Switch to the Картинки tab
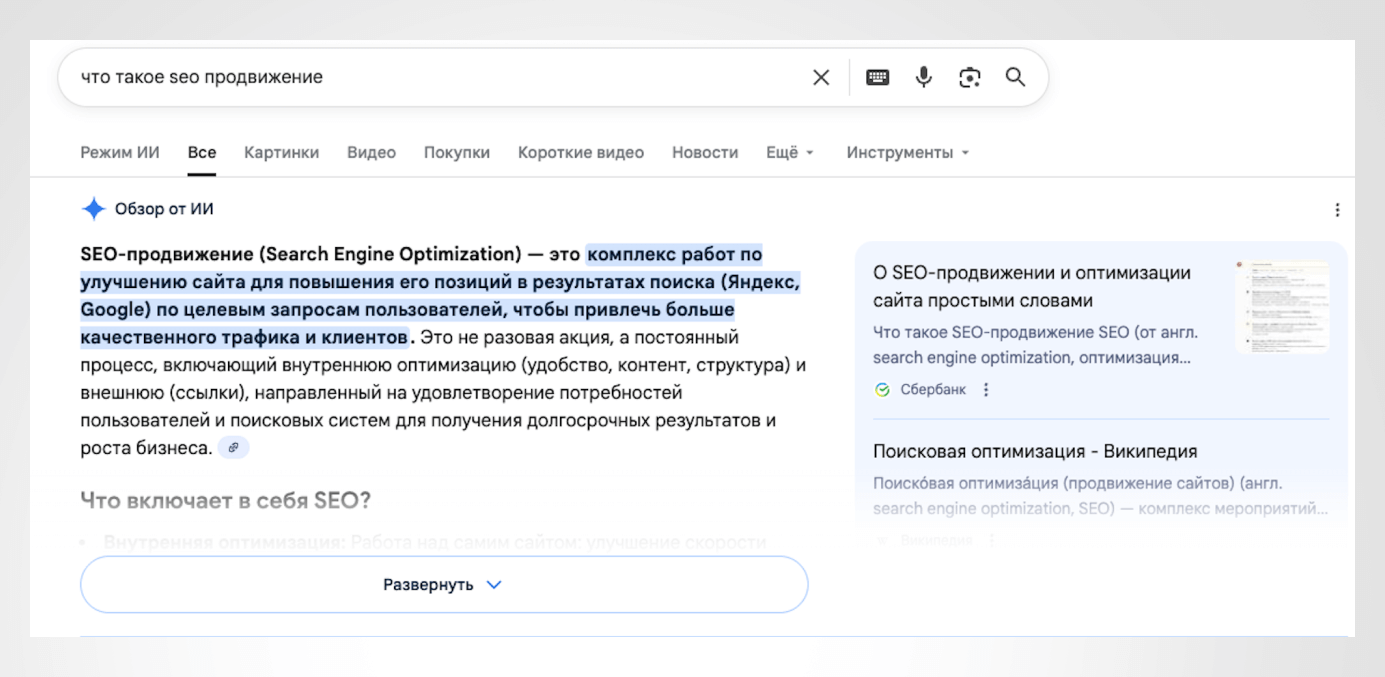Image resolution: width=1385 pixels, height=677 pixels. [x=281, y=152]
